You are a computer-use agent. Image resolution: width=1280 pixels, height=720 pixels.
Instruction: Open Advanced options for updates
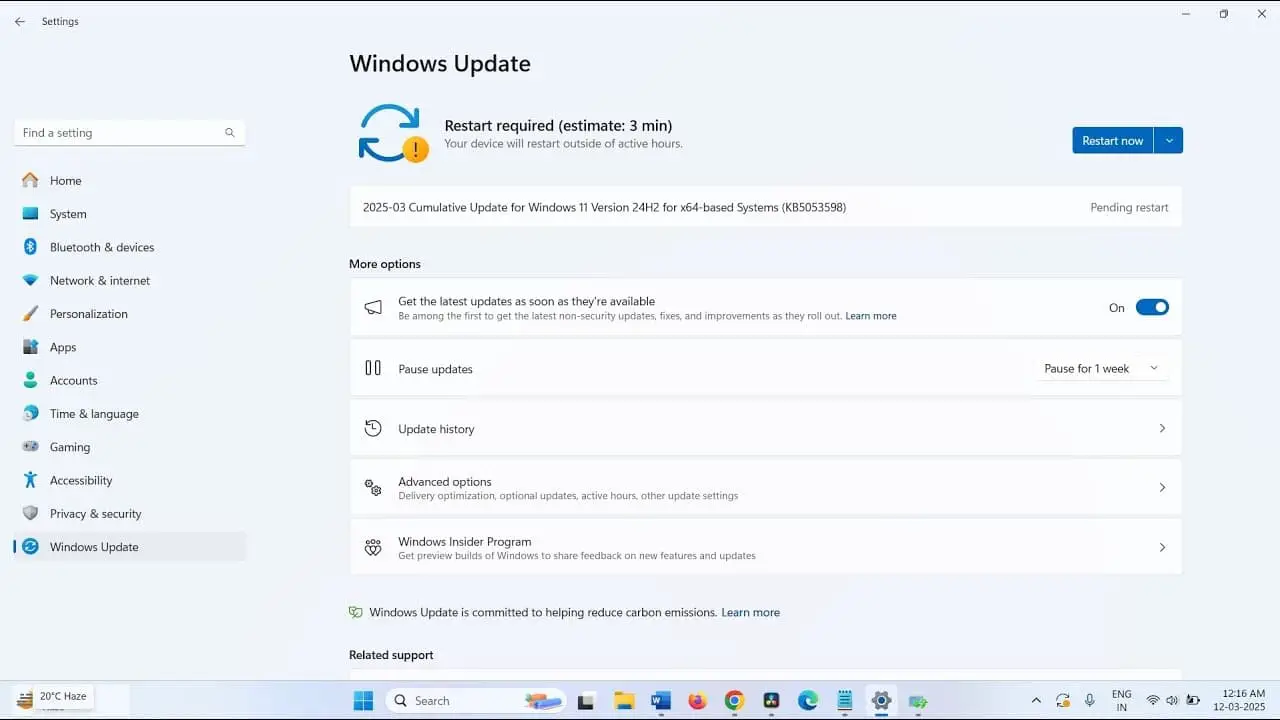pyautogui.click(x=766, y=488)
